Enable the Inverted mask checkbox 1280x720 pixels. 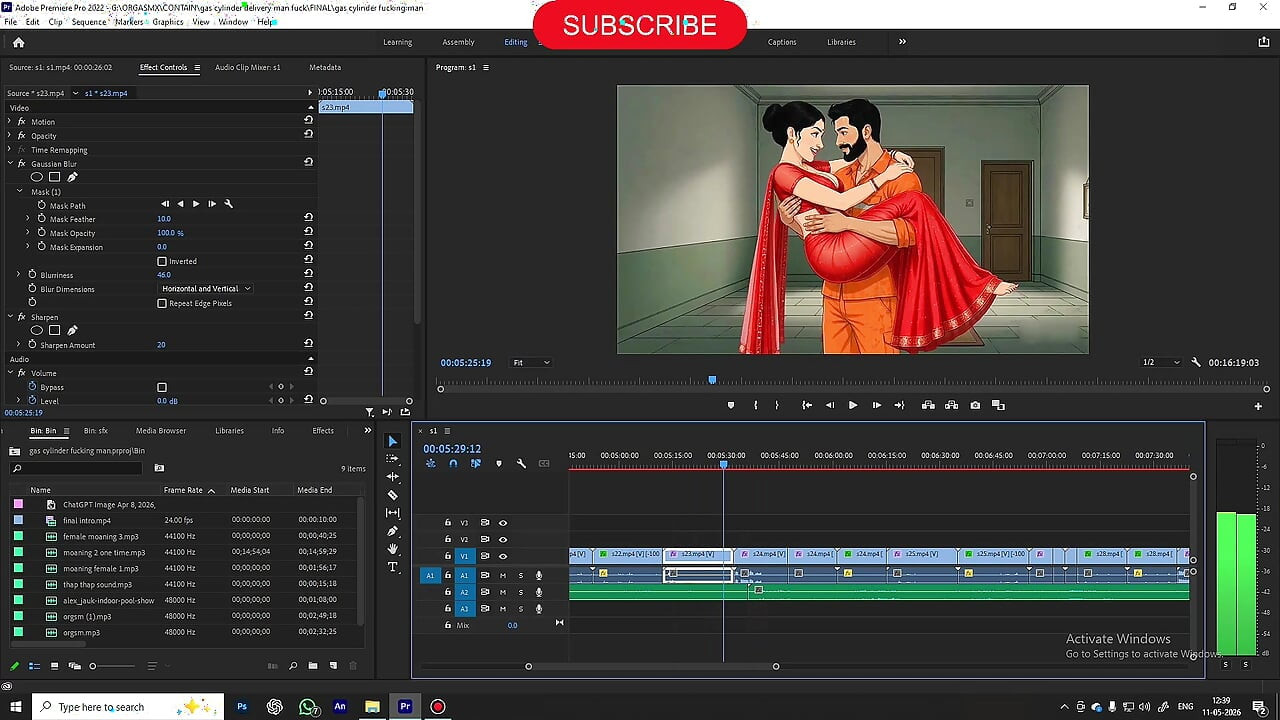click(x=162, y=261)
